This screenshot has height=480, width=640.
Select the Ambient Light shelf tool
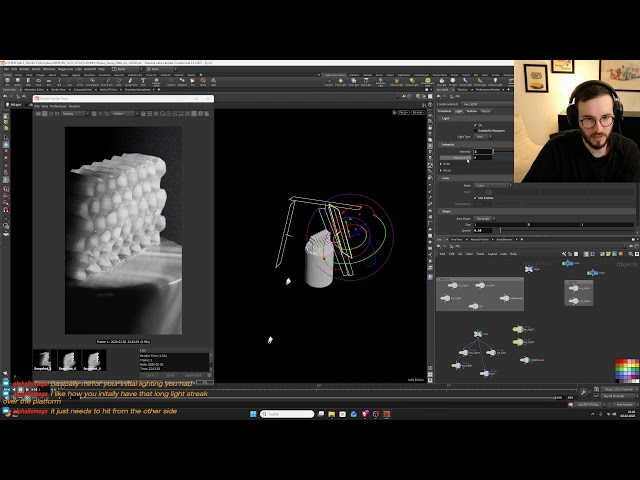tap(495, 82)
